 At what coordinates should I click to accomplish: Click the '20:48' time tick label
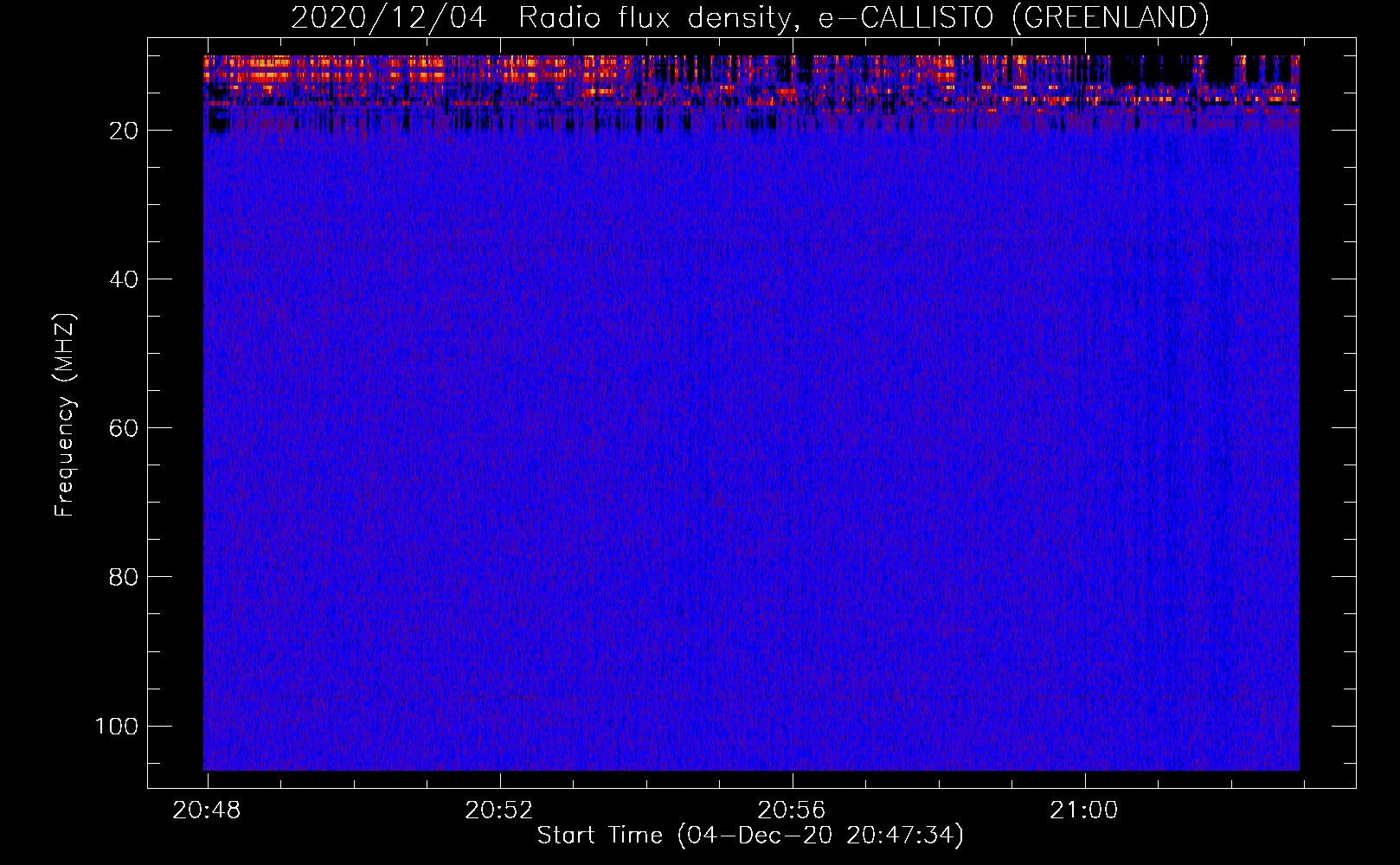(x=207, y=811)
